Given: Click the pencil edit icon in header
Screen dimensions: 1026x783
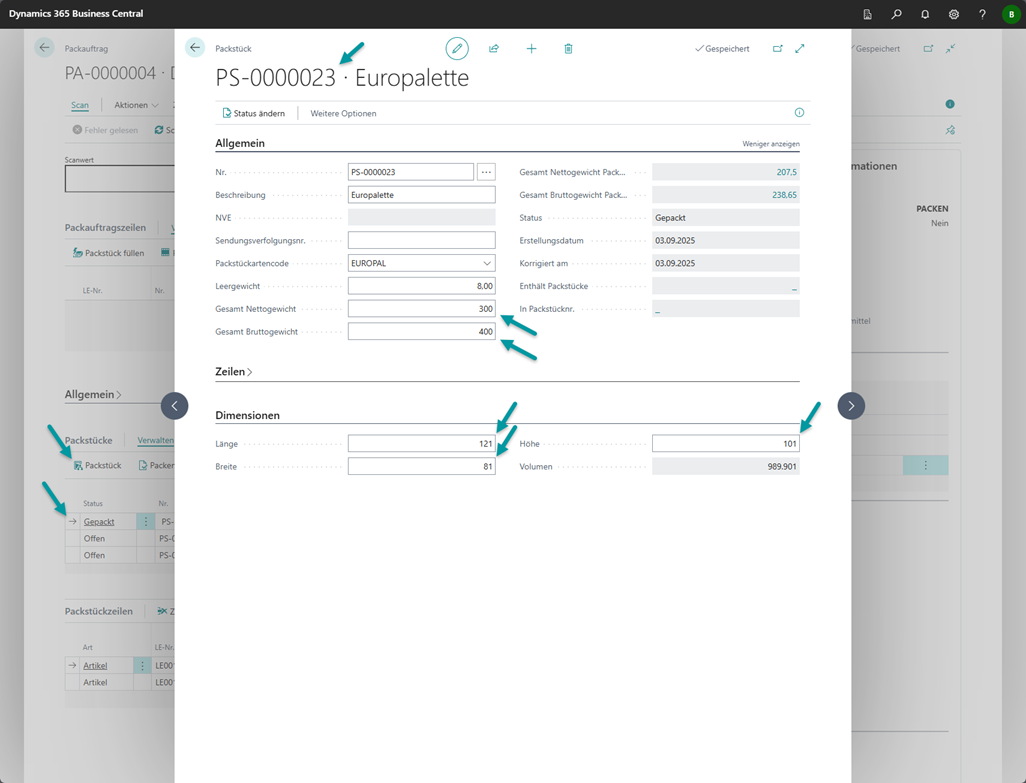Looking at the screenshot, I should (x=457, y=48).
